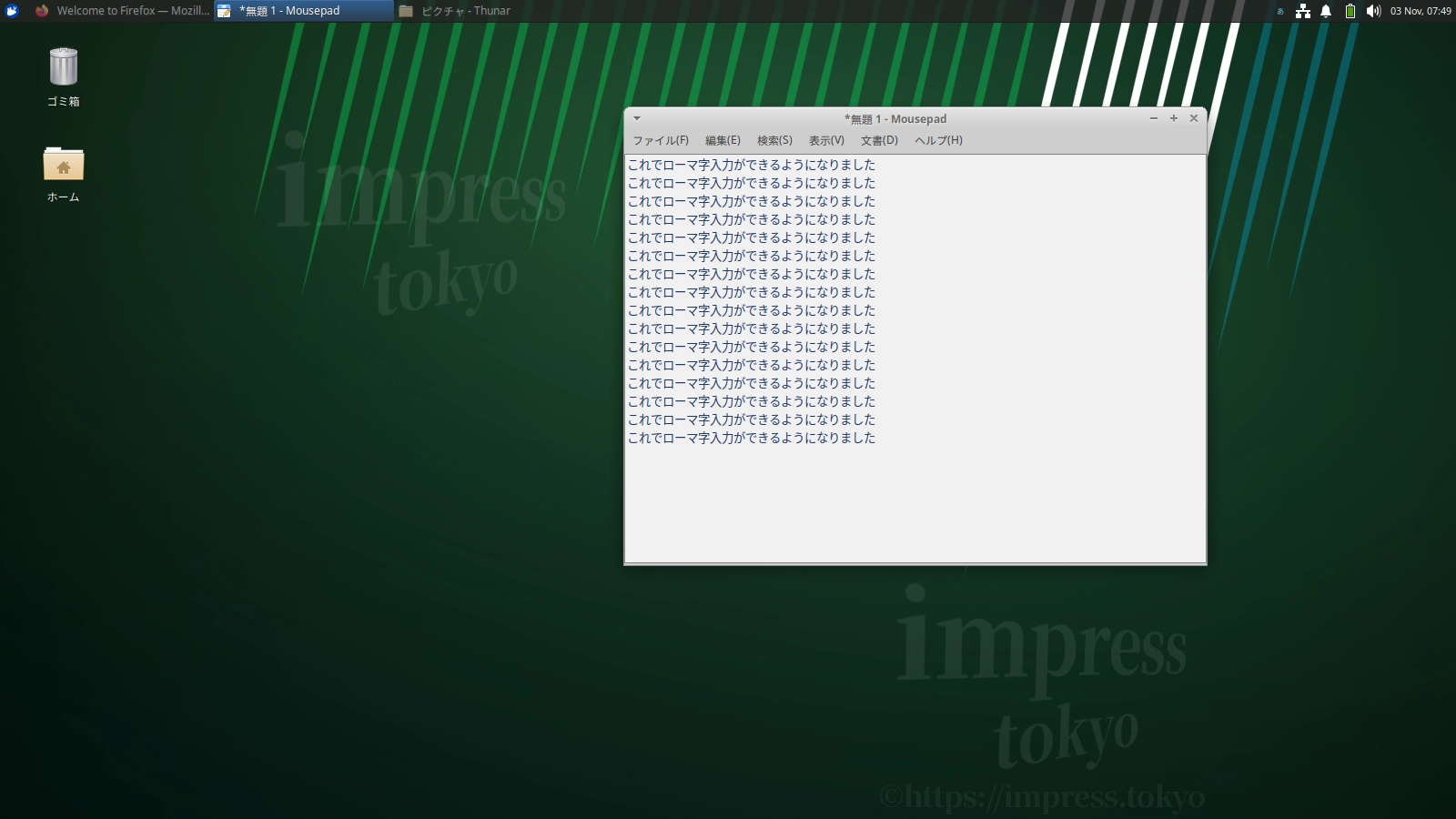The width and height of the screenshot is (1456, 819).
Task: Place cursor in the first text line of Mousepad
Action: pos(752,165)
